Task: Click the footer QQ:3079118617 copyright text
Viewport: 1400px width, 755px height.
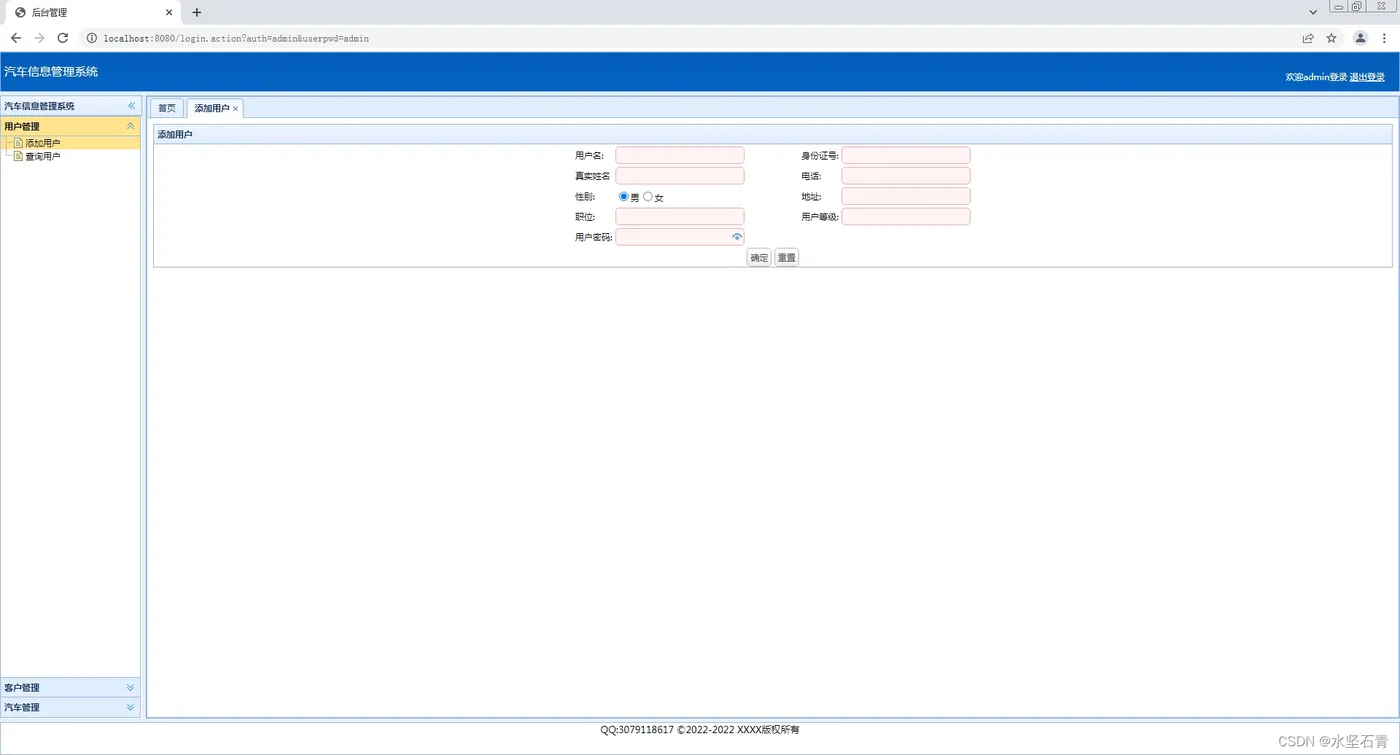Action: 700,730
